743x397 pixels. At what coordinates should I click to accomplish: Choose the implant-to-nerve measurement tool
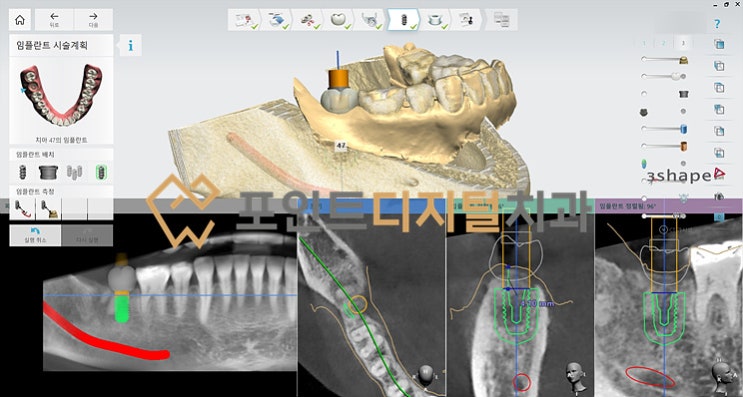coord(22,209)
